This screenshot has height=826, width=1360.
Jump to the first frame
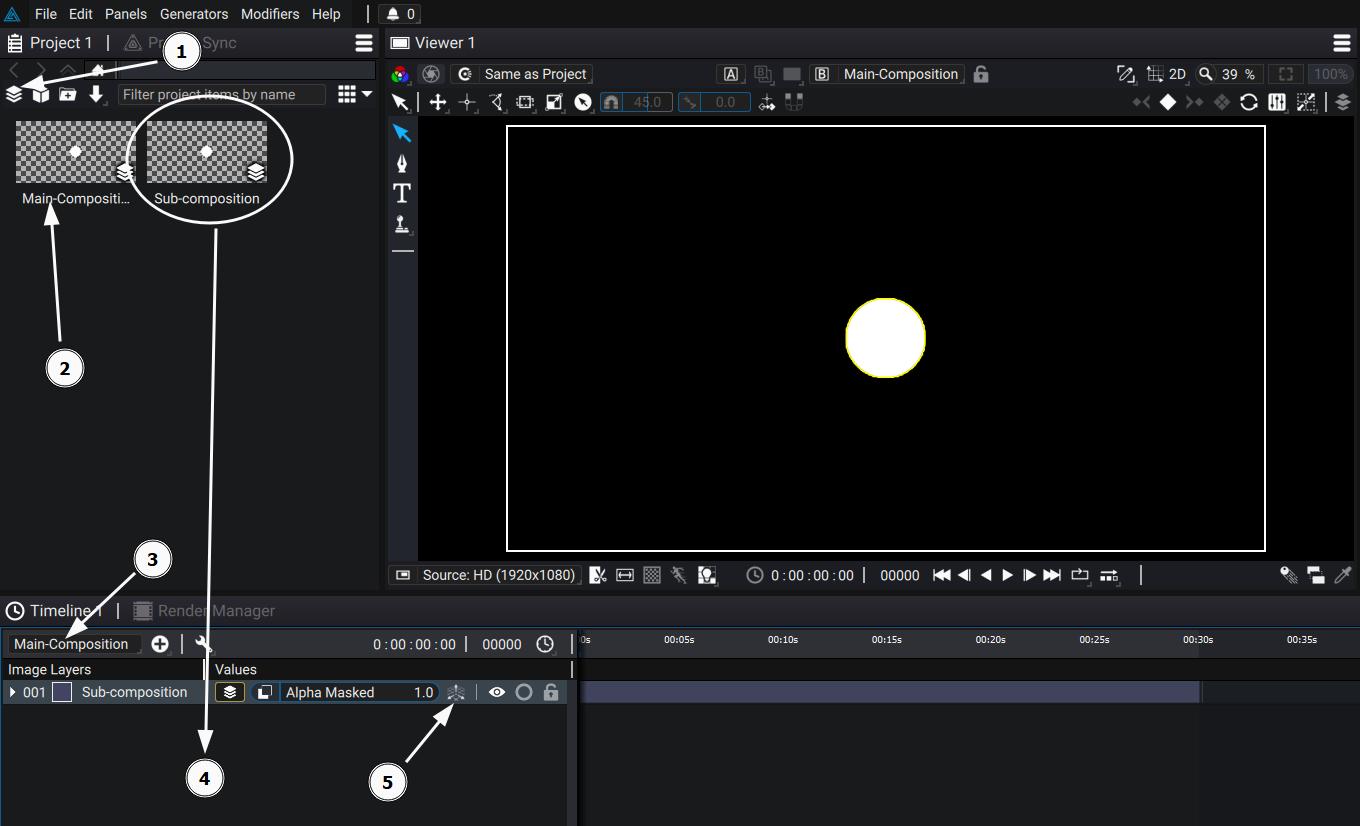[x=941, y=575]
